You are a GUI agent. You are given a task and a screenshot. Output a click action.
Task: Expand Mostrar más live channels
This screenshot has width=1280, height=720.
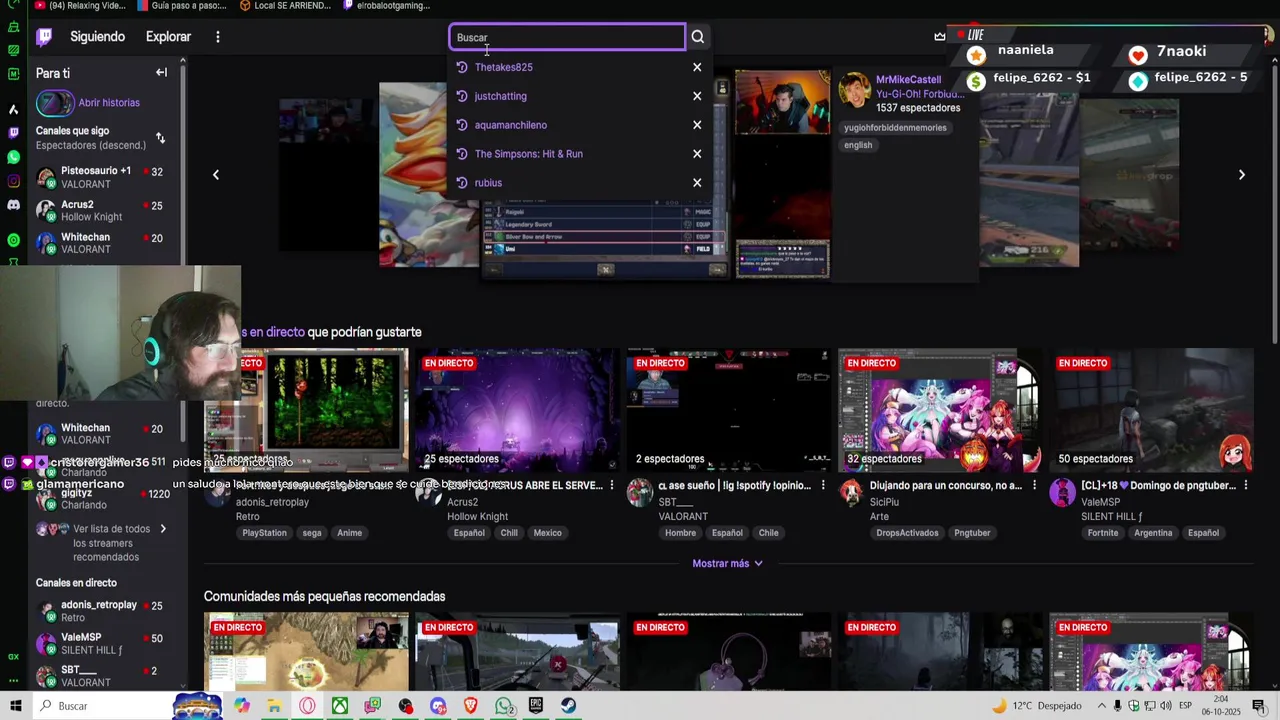pyautogui.click(x=728, y=563)
